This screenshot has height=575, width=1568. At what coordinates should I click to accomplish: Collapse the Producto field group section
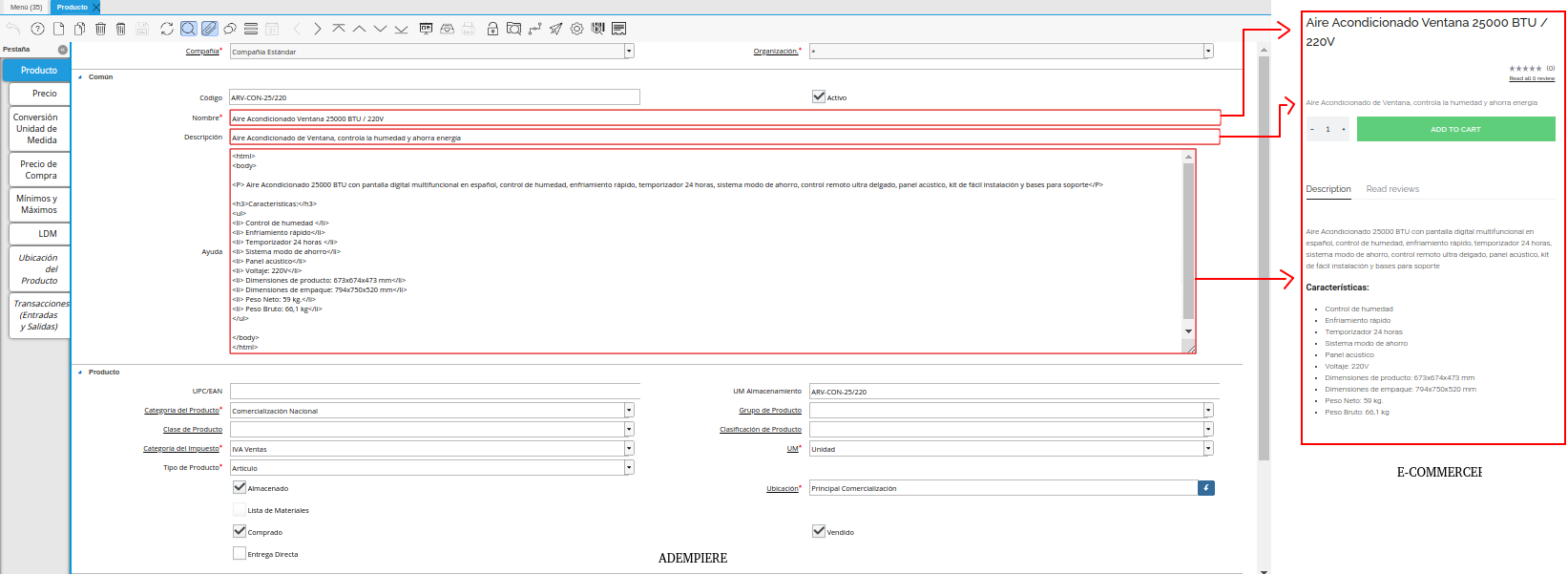pyautogui.click(x=80, y=373)
